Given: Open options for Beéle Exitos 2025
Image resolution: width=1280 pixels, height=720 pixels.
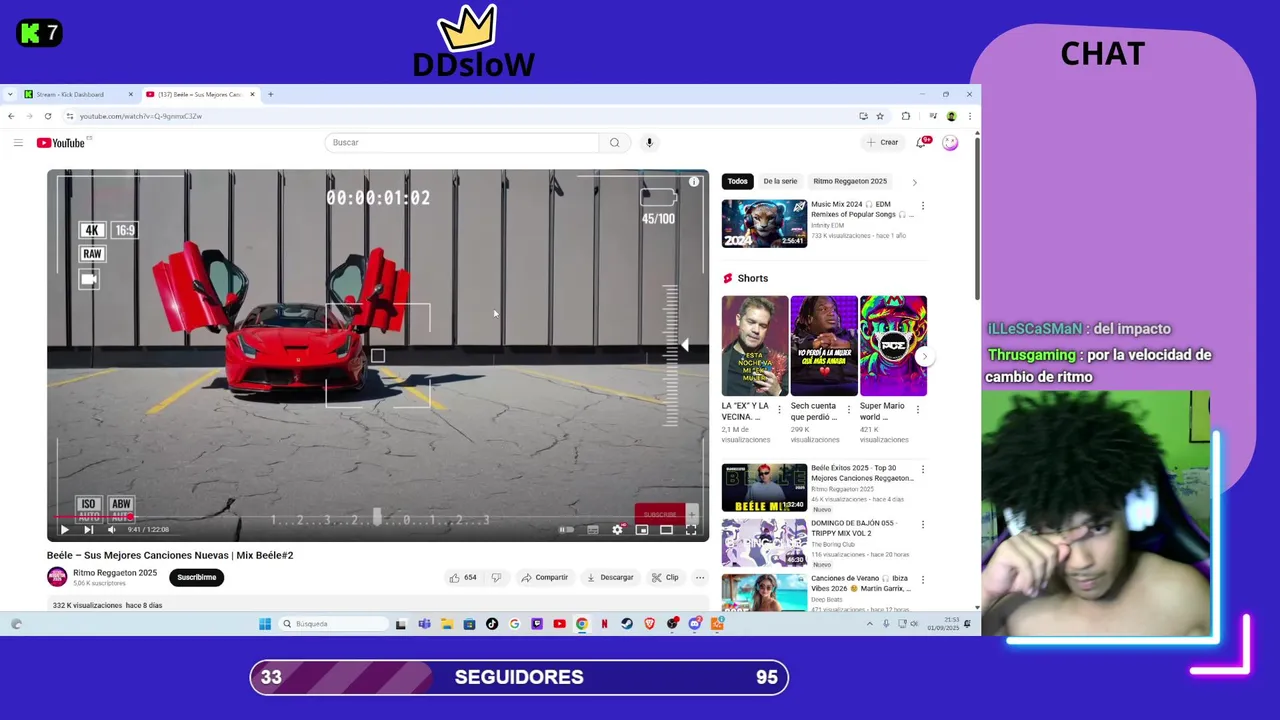Looking at the screenshot, I should click(922, 470).
